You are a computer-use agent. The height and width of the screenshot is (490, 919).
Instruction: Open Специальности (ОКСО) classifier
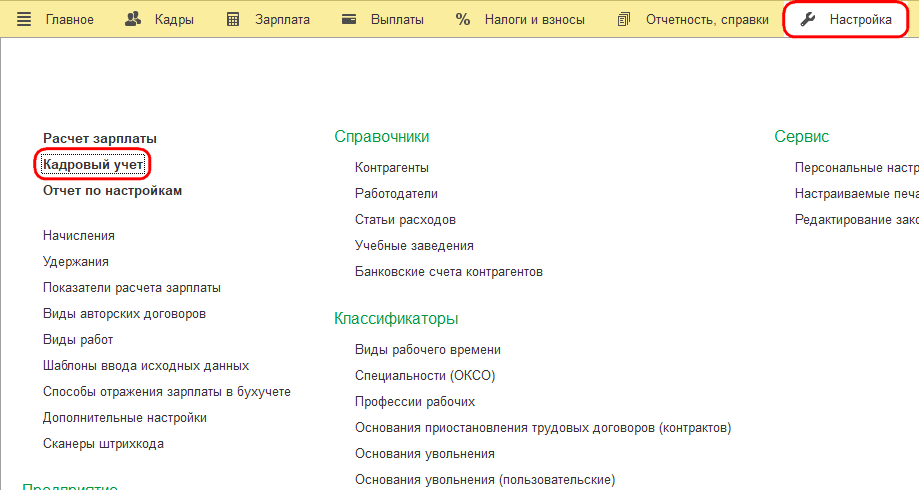pos(425,376)
